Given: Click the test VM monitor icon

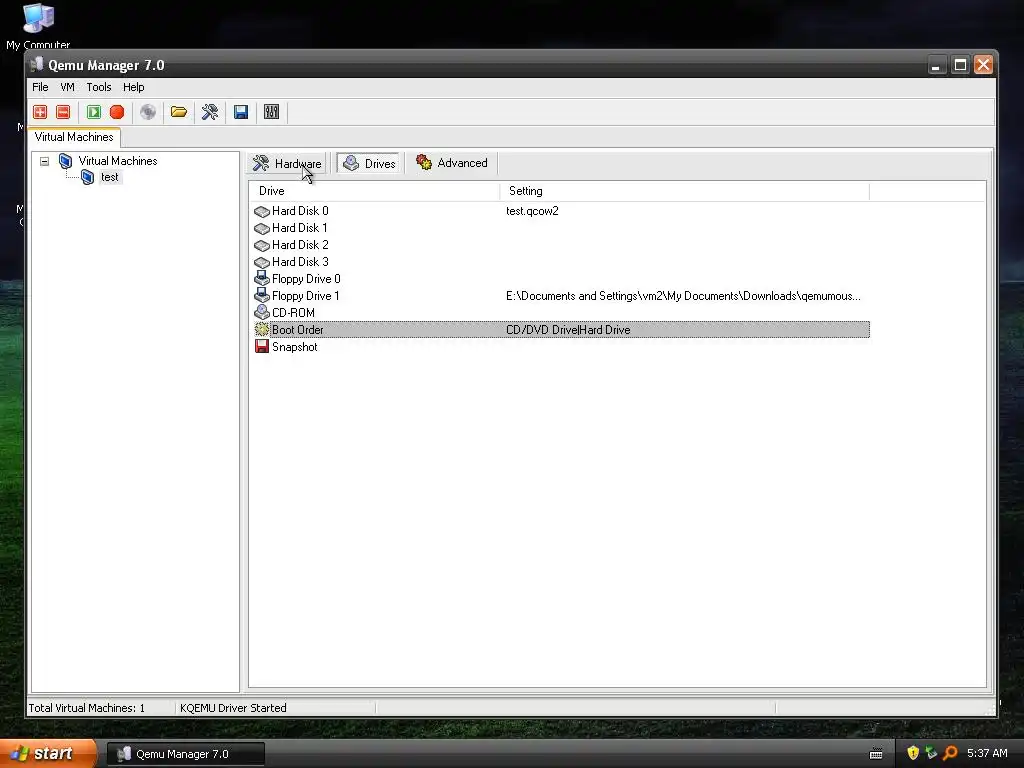Looking at the screenshot, I should click(x=88, y=177).
